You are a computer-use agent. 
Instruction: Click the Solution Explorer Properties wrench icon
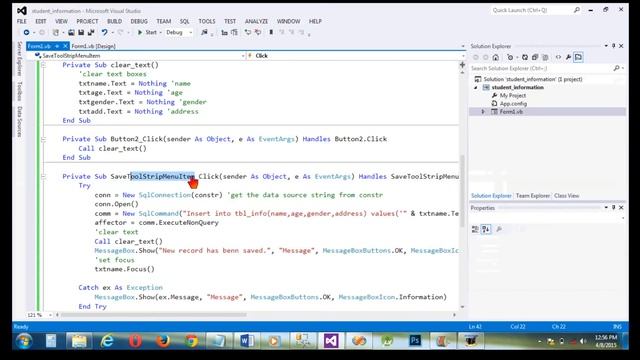[568, 57]
